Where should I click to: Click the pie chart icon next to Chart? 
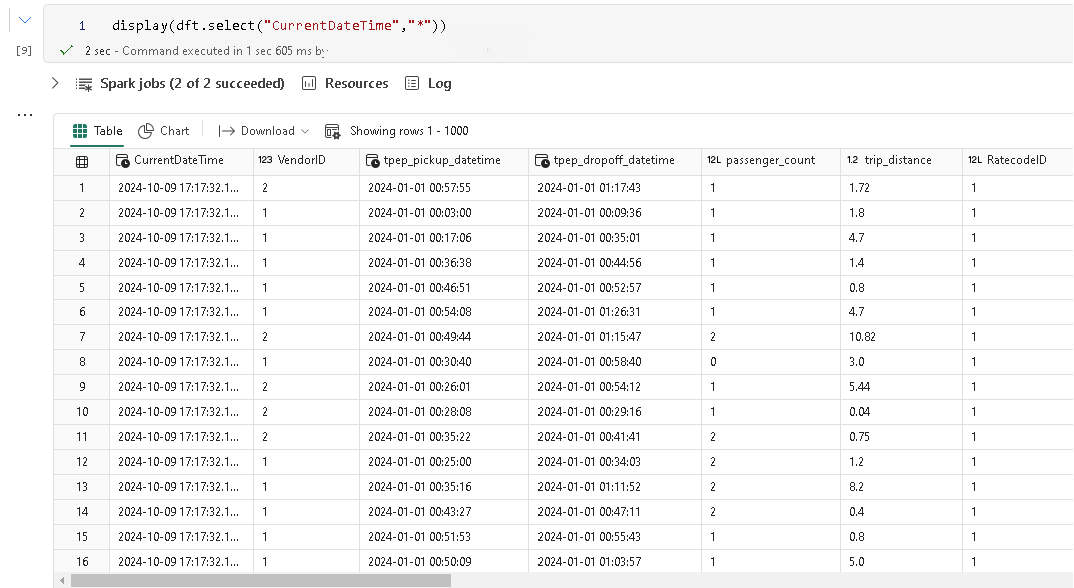[x=146, y=130]
